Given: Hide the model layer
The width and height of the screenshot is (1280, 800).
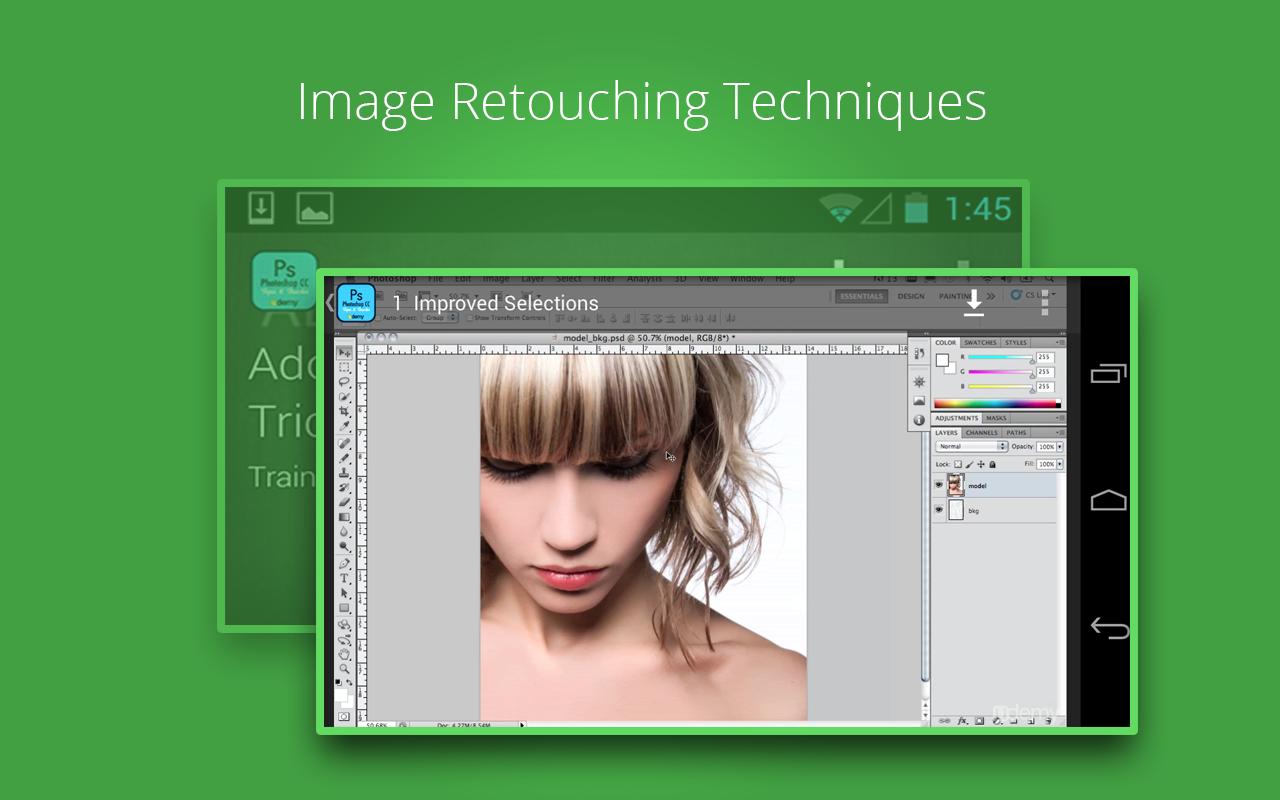Looking at the screenshot, I should click(x=938, y=484).
